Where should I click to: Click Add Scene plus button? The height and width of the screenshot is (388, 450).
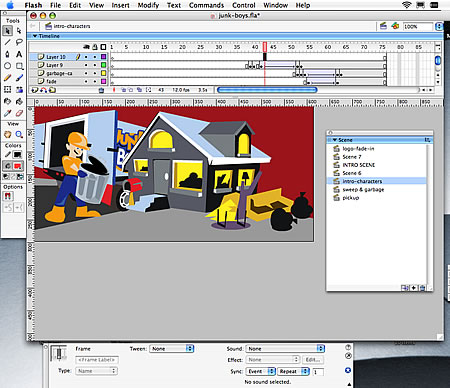pyautogui.click(x=414, y=288)
